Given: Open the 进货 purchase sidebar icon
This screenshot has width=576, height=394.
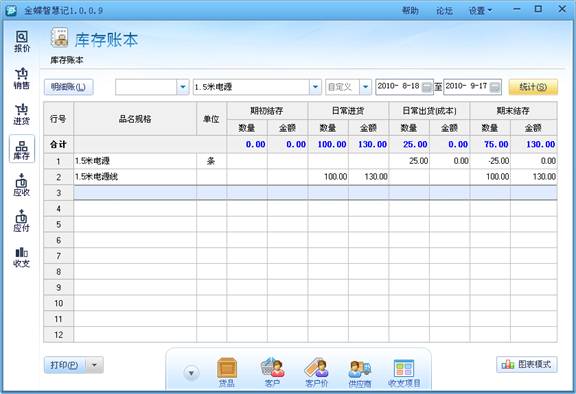Looking at the screenshot, I should (x=22, y=114).
